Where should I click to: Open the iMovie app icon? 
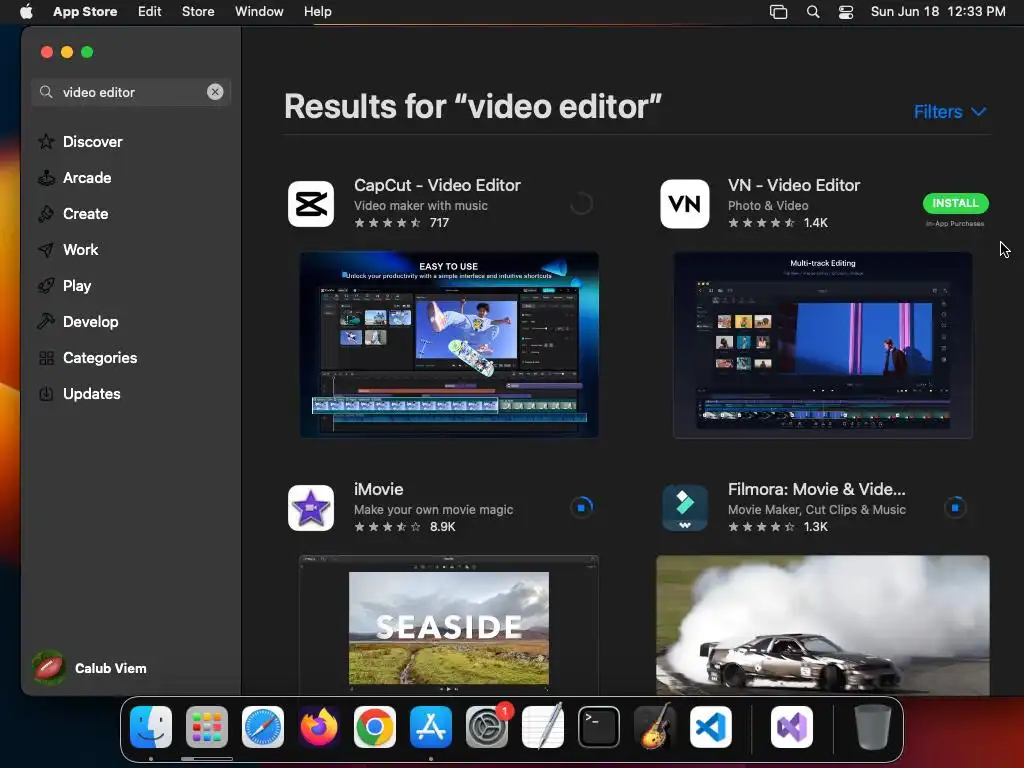point(311,507)
